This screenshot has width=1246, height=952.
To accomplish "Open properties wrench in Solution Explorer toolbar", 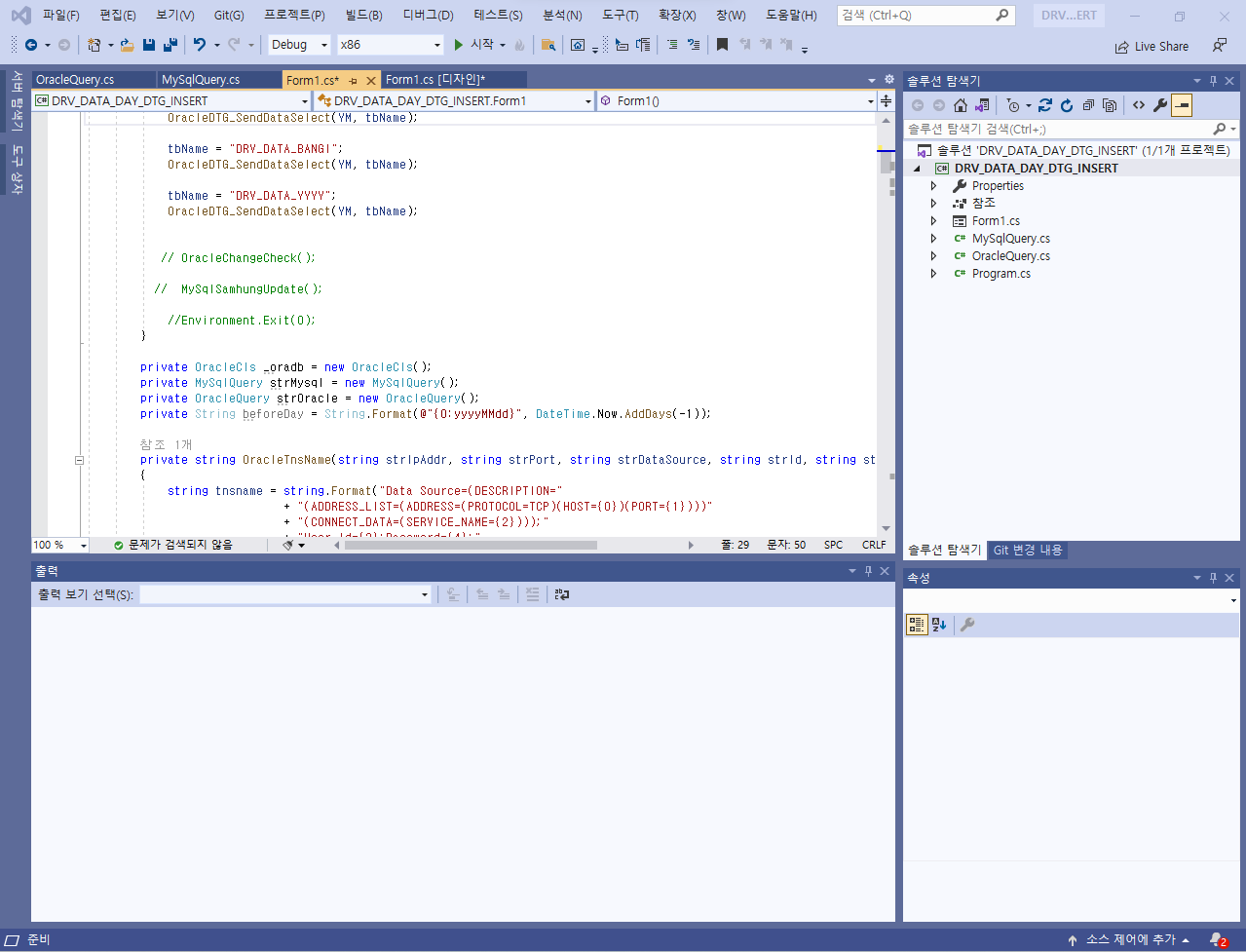I will tap(1160, 105).
